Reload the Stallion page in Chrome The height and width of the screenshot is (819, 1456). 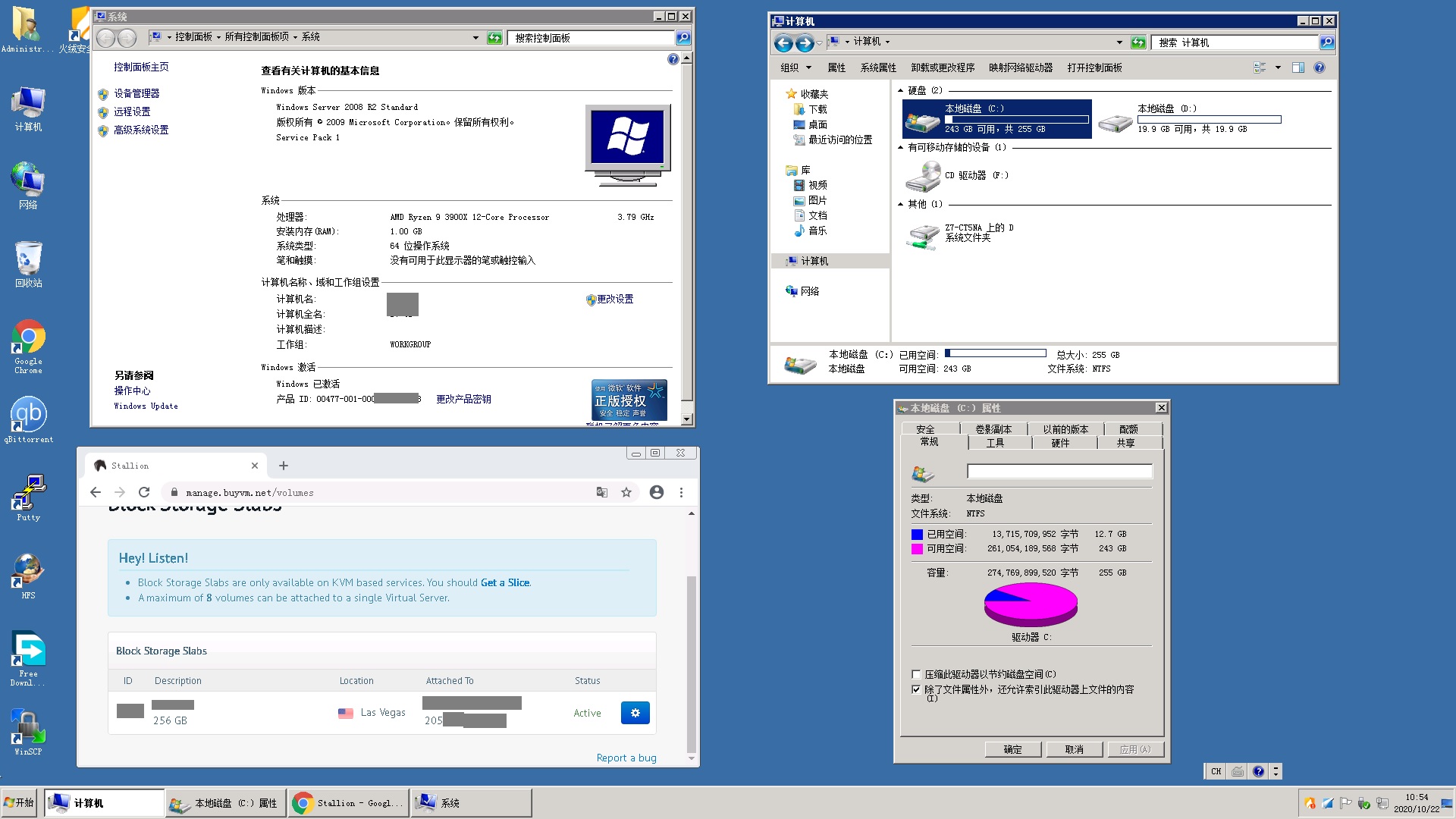[144, 492]
